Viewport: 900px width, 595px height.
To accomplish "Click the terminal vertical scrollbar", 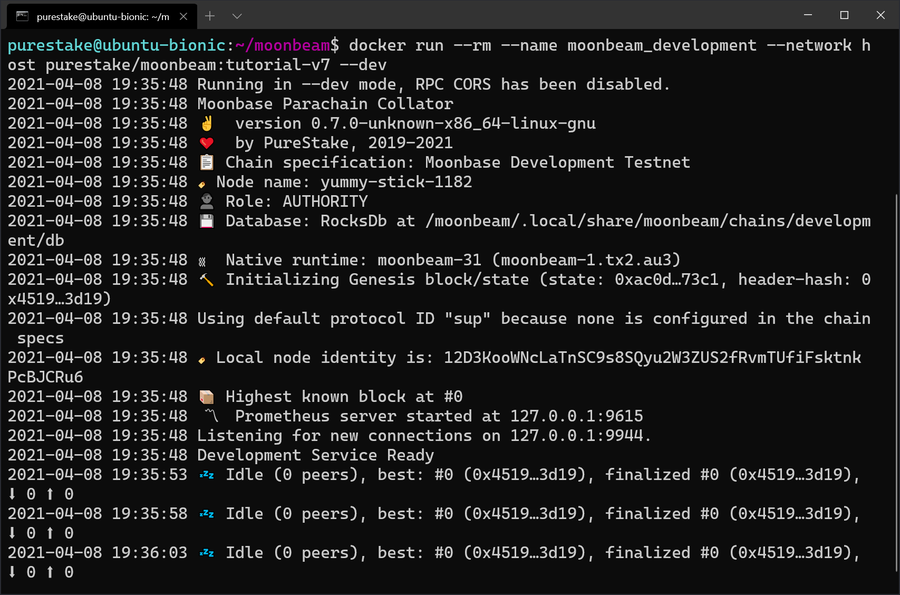I will (897, 383).
